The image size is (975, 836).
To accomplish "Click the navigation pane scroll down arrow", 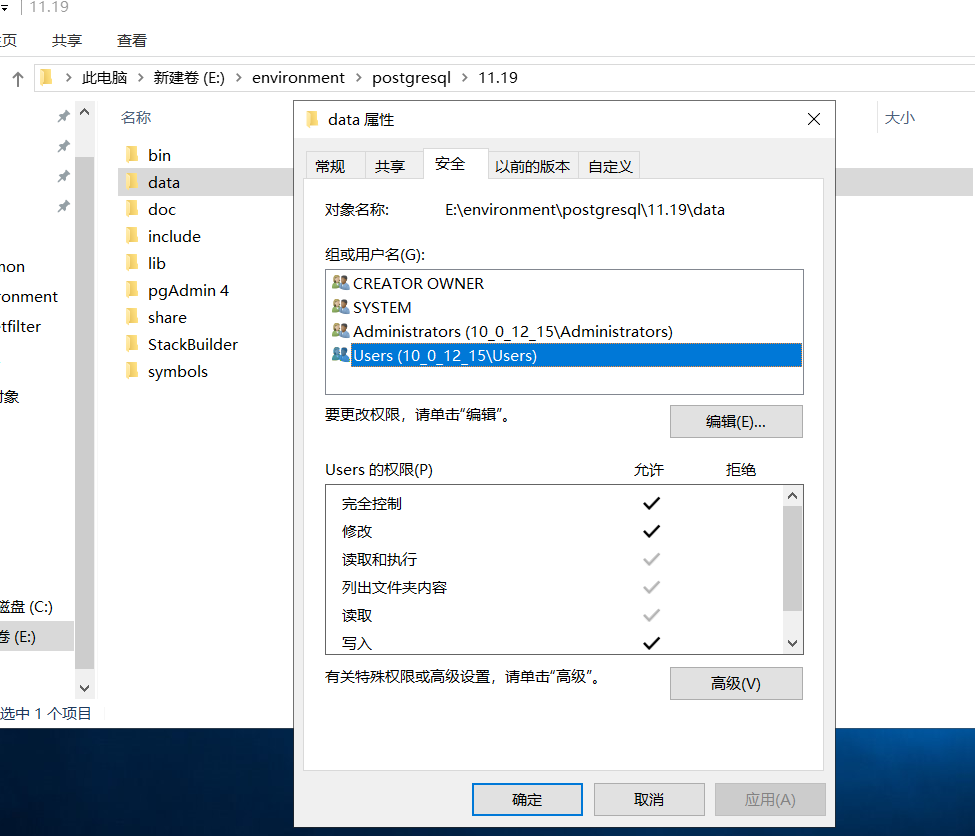I will coord(85,688).
